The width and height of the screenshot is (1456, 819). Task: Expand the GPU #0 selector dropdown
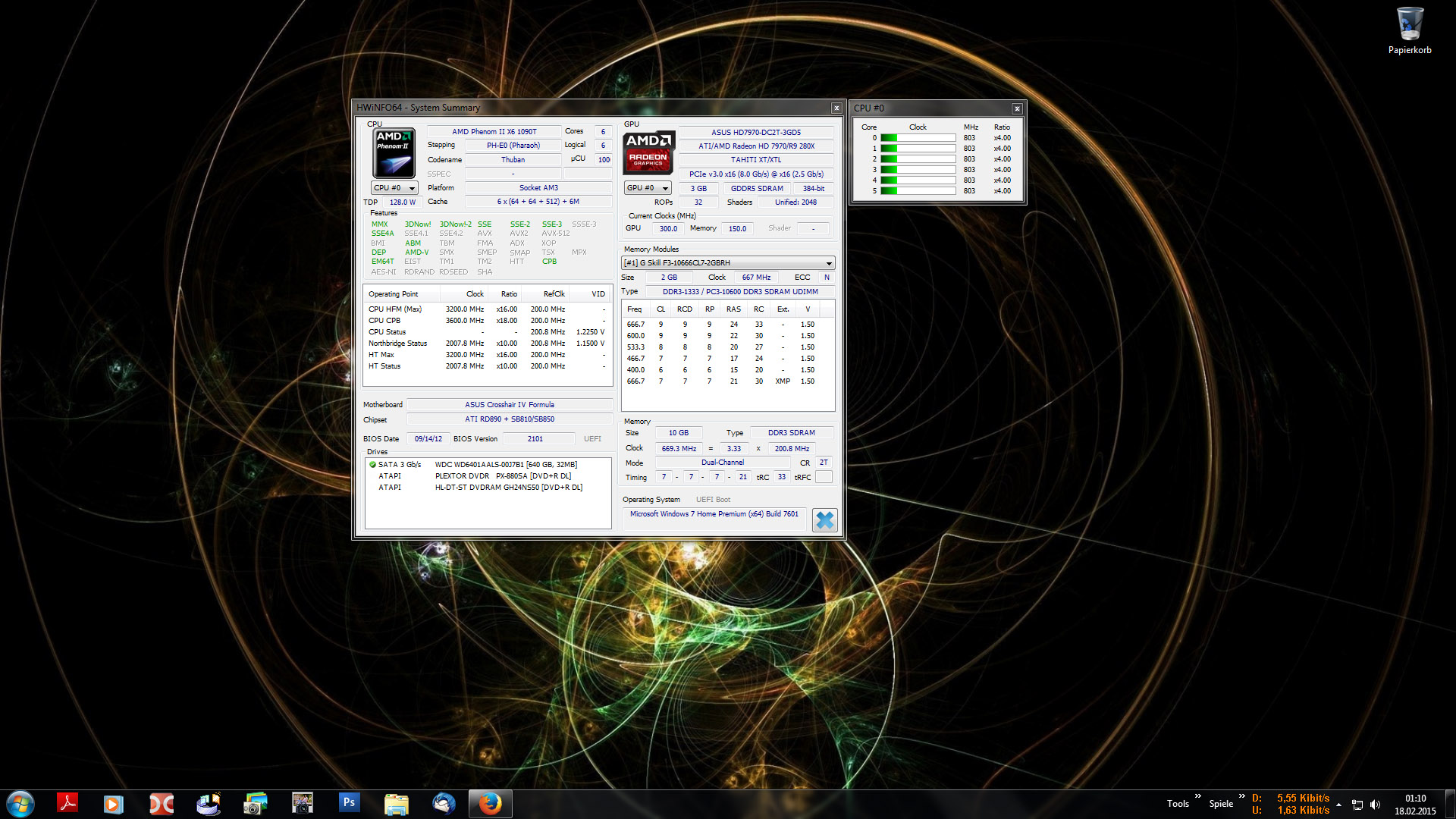tap(648, 188)
